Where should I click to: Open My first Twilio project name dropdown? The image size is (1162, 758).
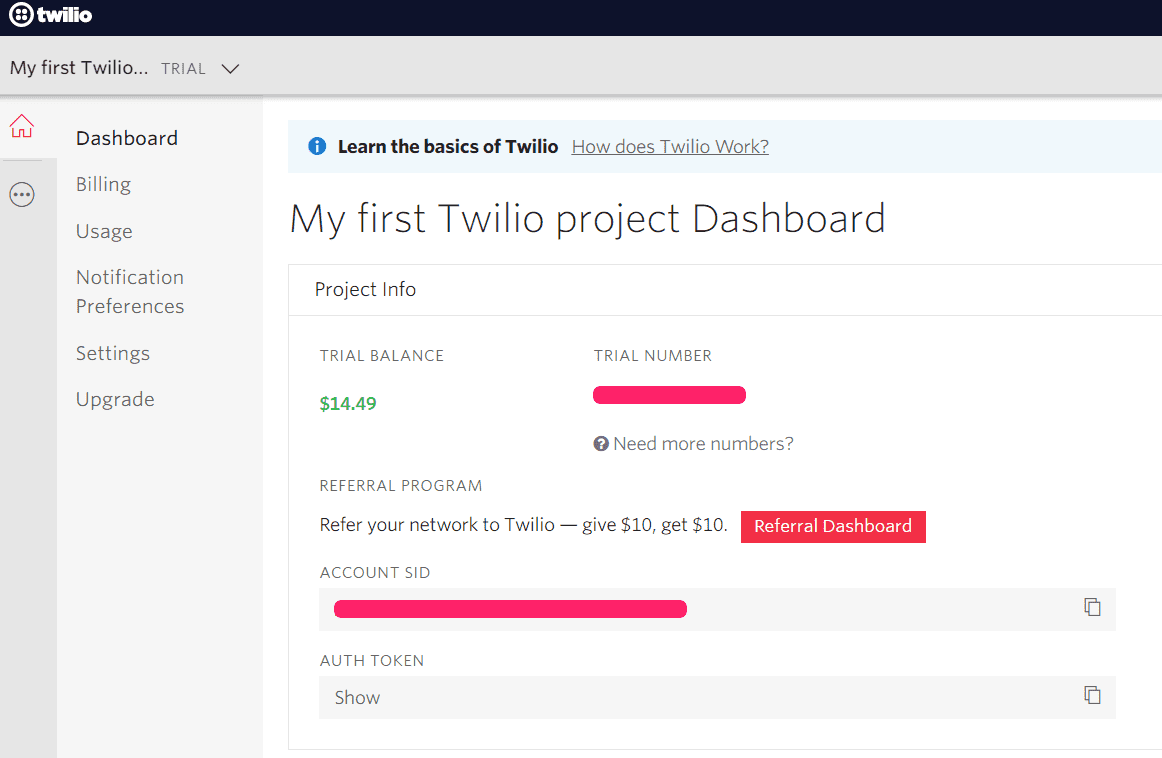tap(79, 68)
